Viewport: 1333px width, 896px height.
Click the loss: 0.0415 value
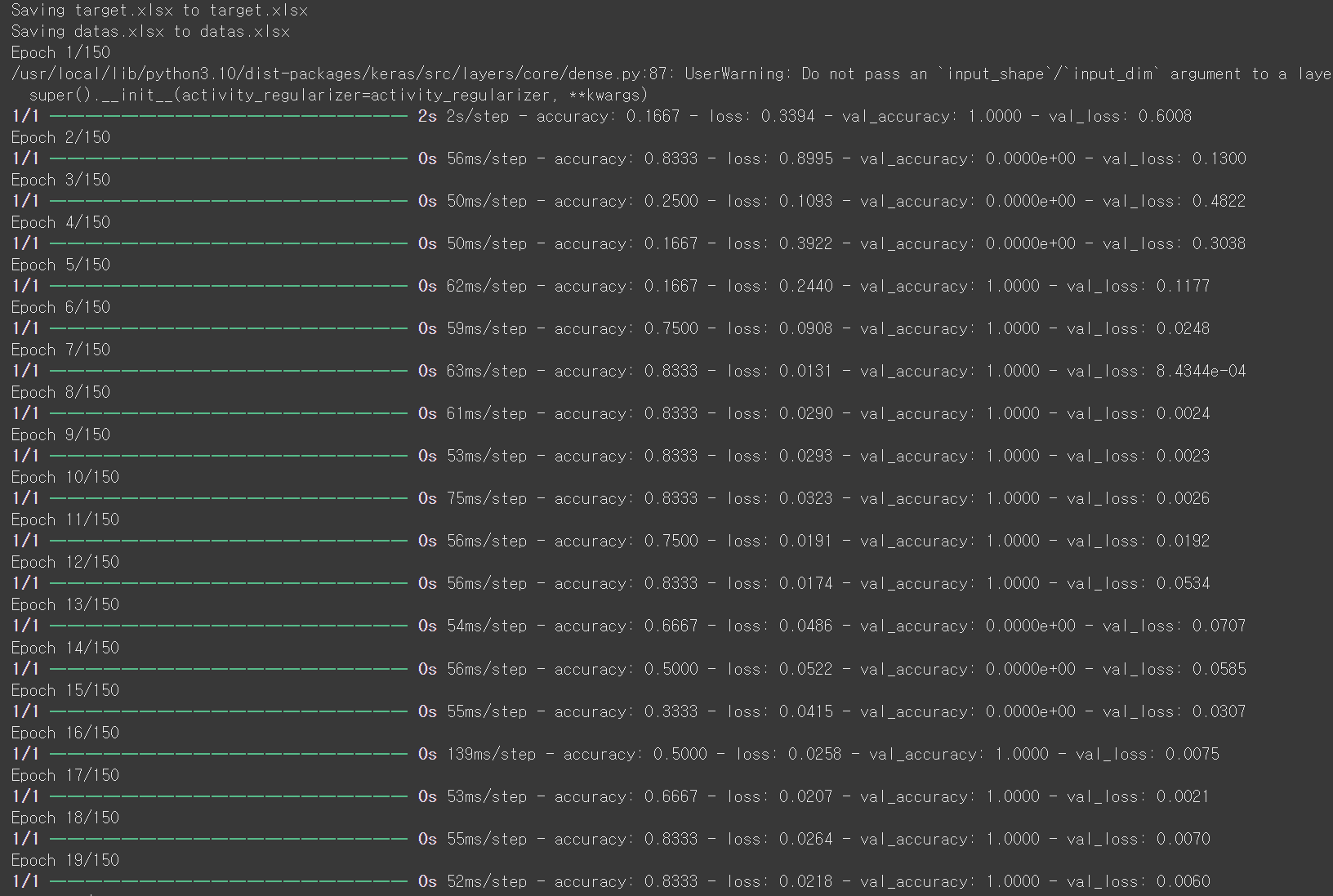(780, 711)
